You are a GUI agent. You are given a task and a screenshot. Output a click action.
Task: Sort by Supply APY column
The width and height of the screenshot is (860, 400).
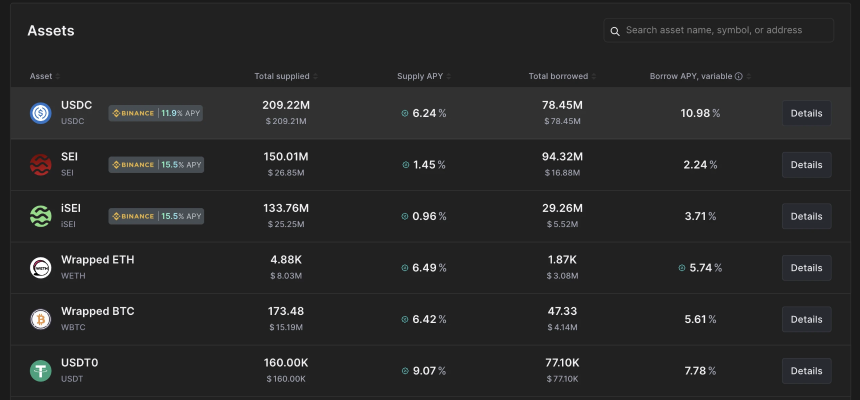pos(421,76)
